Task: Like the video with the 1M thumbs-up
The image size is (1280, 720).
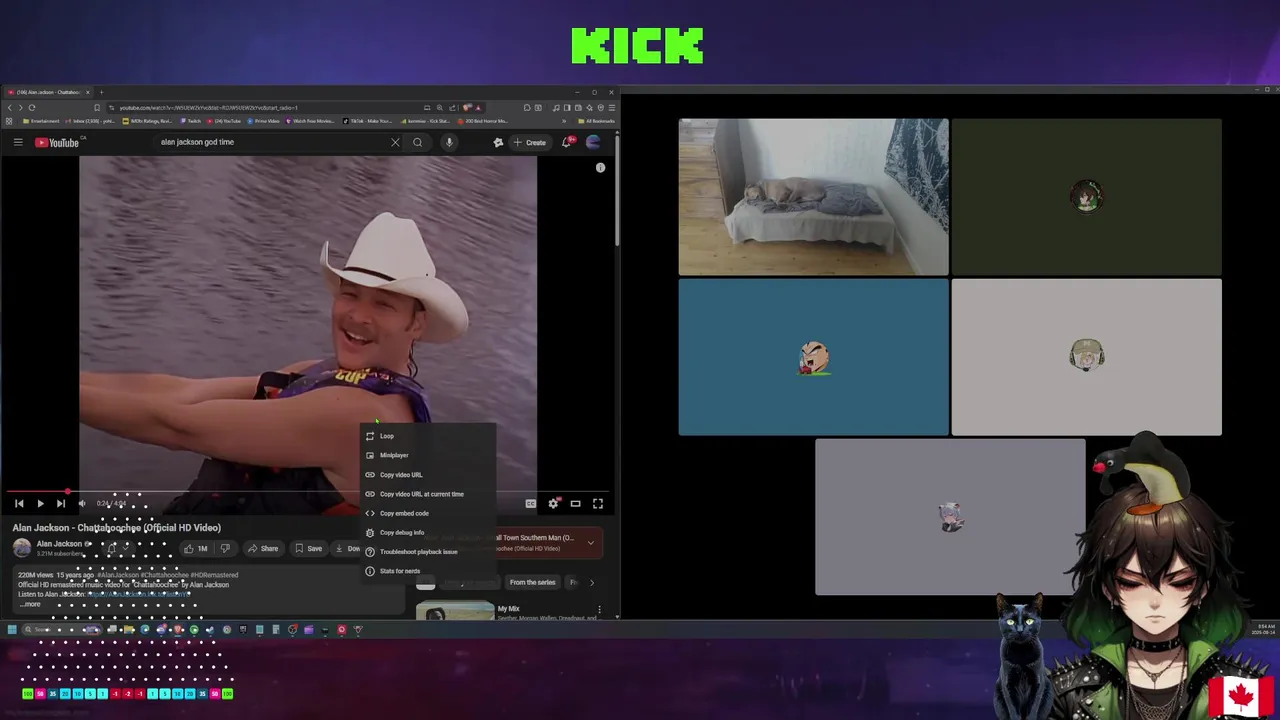Action: [196, 548]
